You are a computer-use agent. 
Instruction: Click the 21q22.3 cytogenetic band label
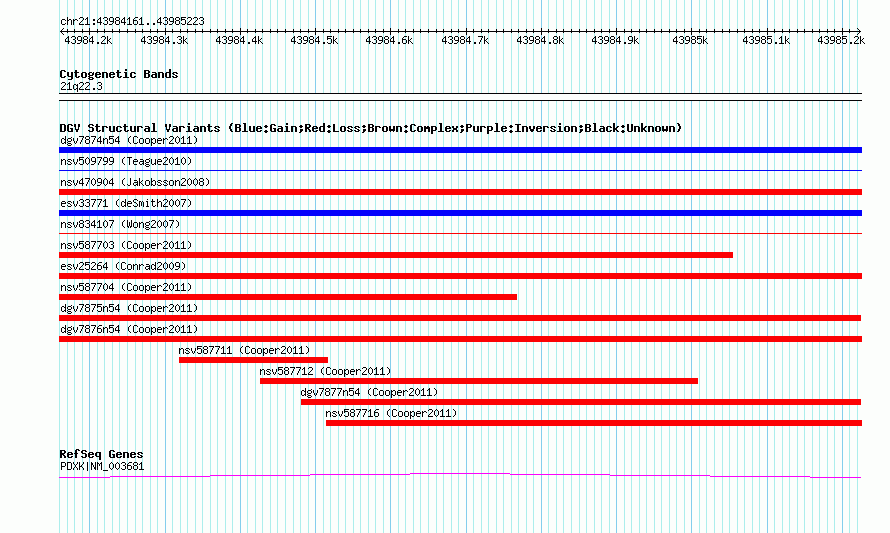81,86
